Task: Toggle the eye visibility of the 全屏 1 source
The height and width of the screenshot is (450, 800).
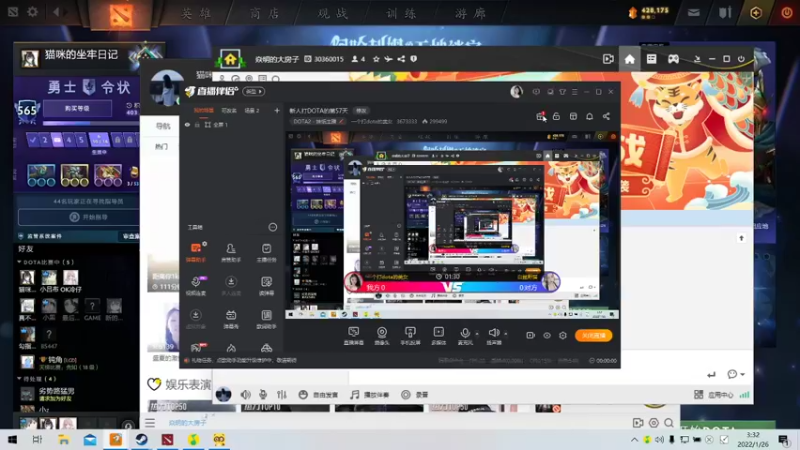Action: [187, 124]
